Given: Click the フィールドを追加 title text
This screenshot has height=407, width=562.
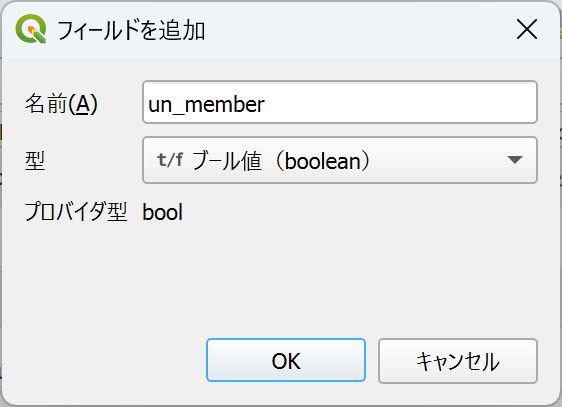Looking at the screenshot, I should (131, 30).
